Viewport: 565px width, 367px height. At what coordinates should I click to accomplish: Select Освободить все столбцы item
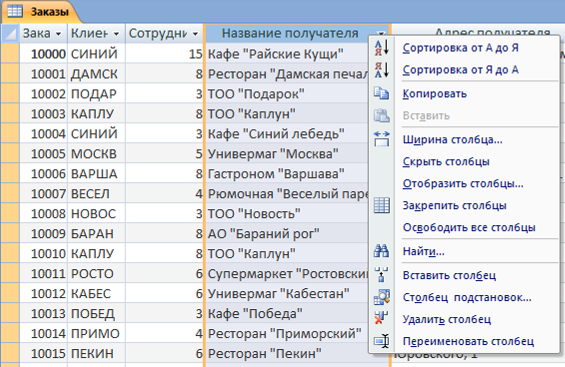point(469,227)
